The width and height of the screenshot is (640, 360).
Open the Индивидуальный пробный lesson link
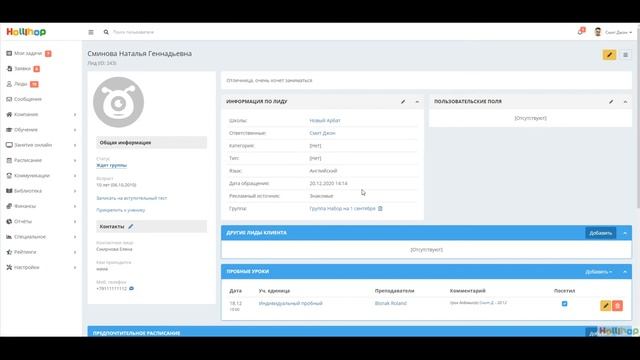coord(291,303)
